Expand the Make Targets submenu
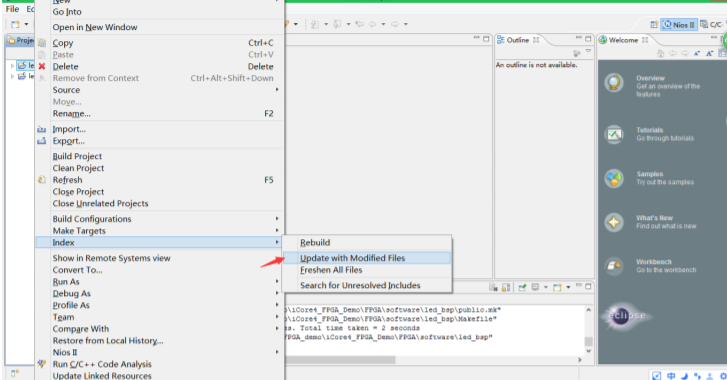Image resolution: width=727 pixels, height=380 pixels. point(277,231)
